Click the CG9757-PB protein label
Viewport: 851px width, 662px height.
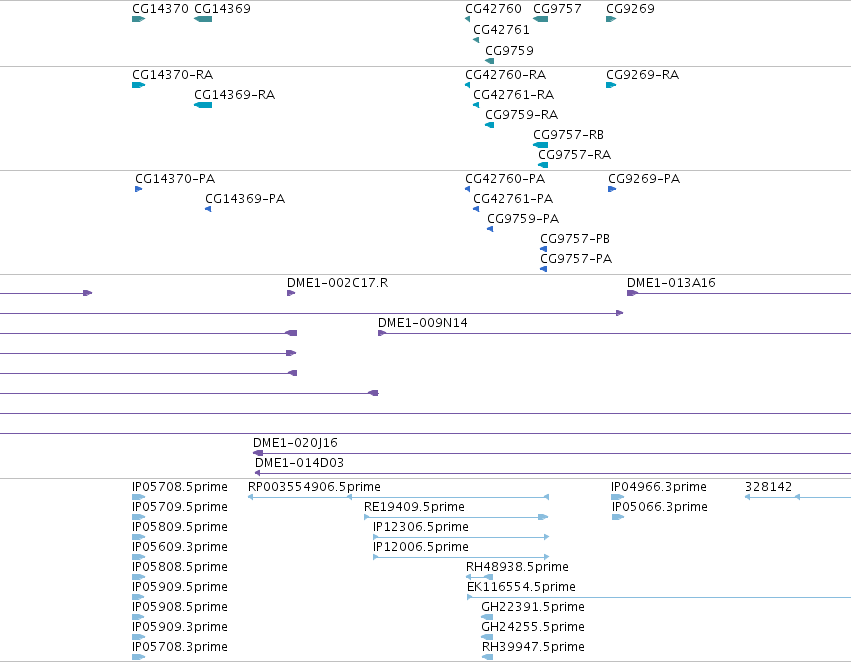(575, 239)
